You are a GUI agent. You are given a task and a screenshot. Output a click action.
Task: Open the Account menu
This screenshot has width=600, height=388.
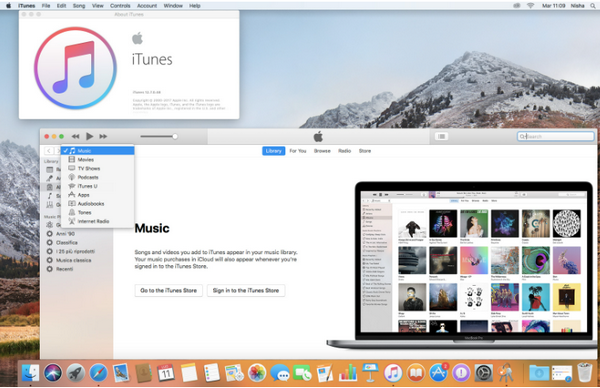pyautogui.click(x=147, y=6)
